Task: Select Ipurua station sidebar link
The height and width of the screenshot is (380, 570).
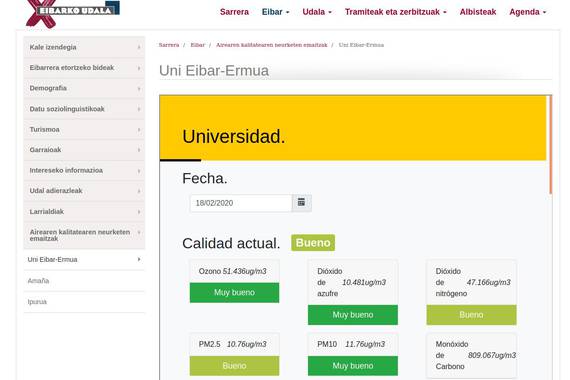Action: coord(84,302)
